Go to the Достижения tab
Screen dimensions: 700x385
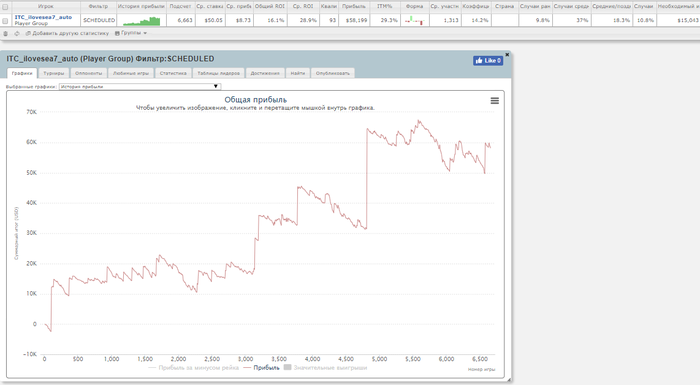click(265, 73)
